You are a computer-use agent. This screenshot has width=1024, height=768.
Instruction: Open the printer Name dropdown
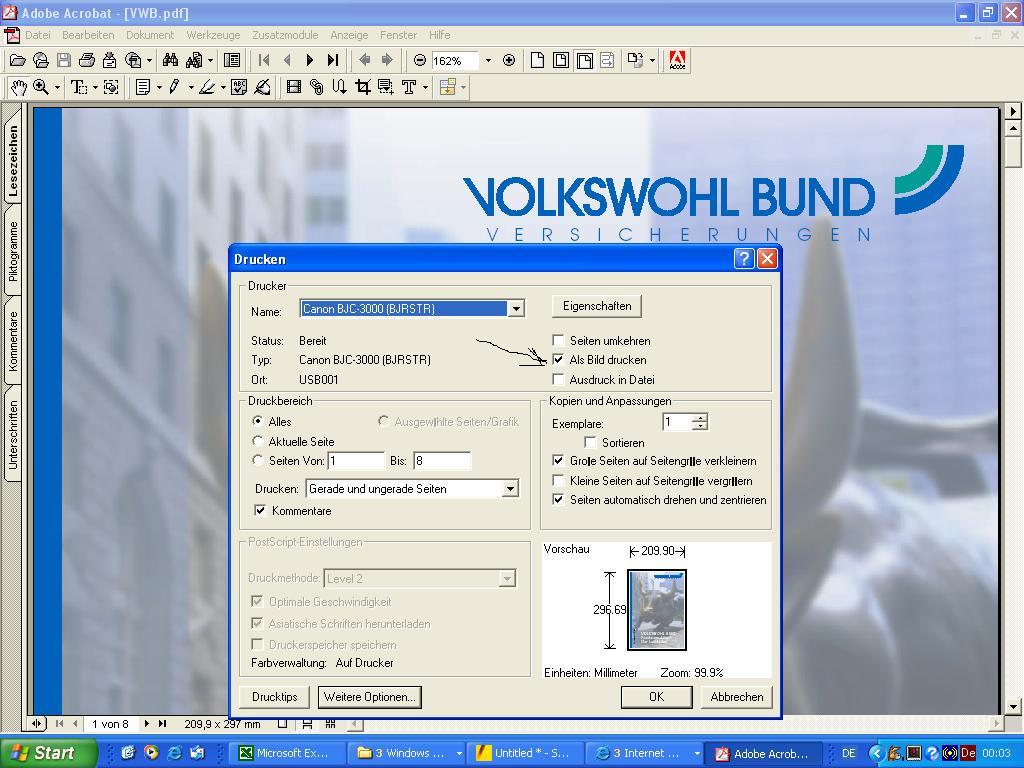516,309
